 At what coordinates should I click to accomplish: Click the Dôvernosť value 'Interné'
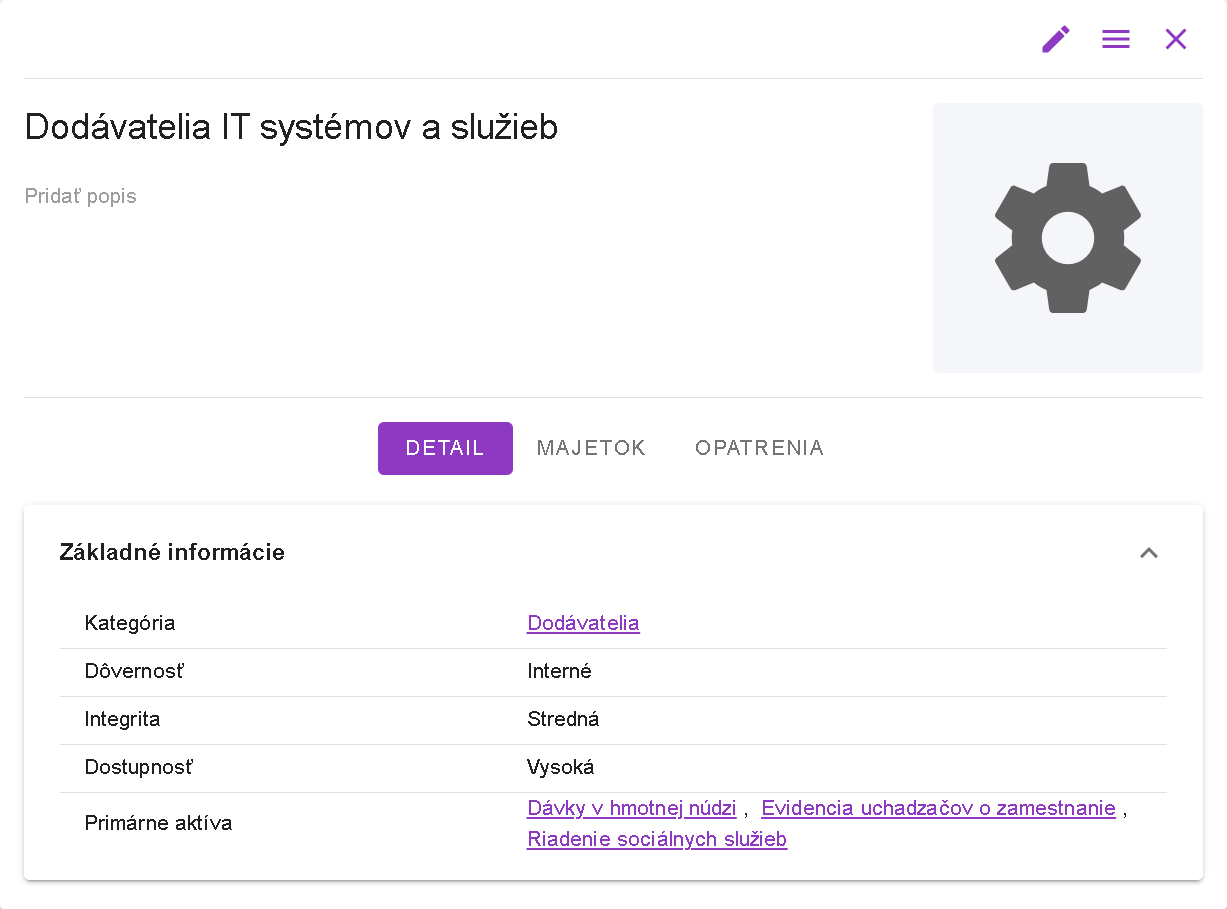tap(559, 671)
